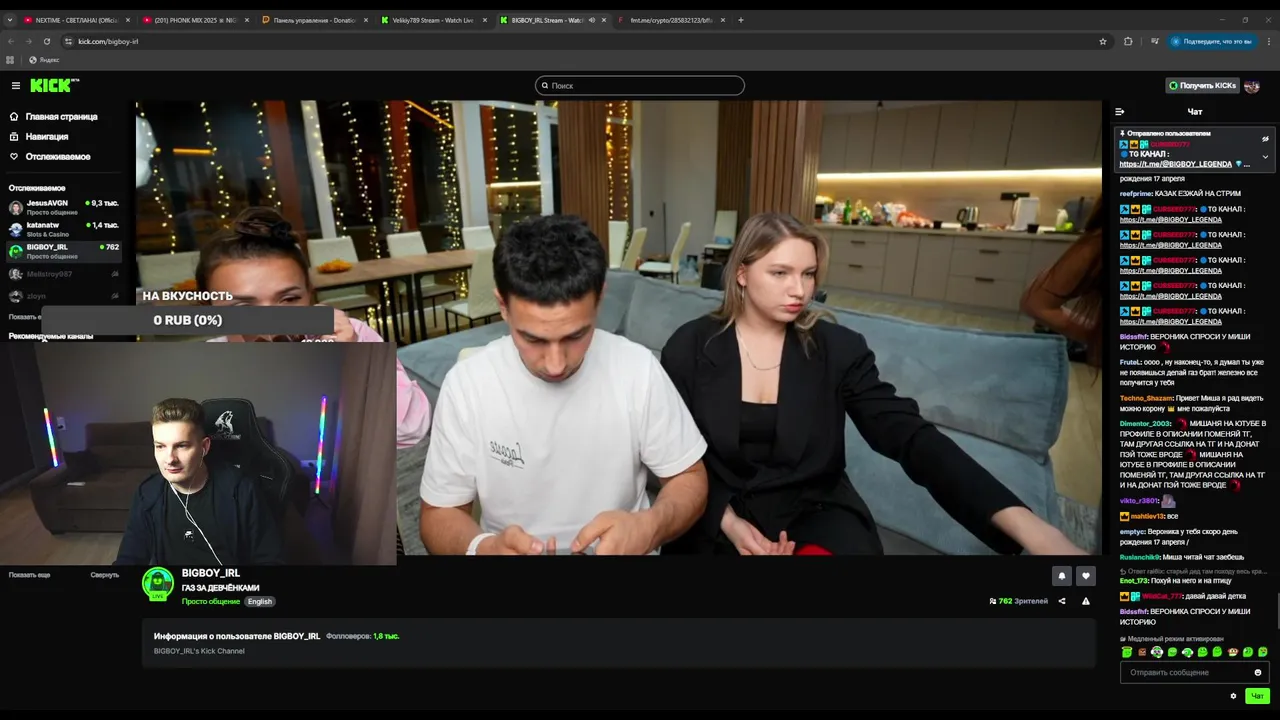The image size is (1280, 720).
Task: Switch to Velikiy789 Stream tab
Action: [x=433, y=20]
